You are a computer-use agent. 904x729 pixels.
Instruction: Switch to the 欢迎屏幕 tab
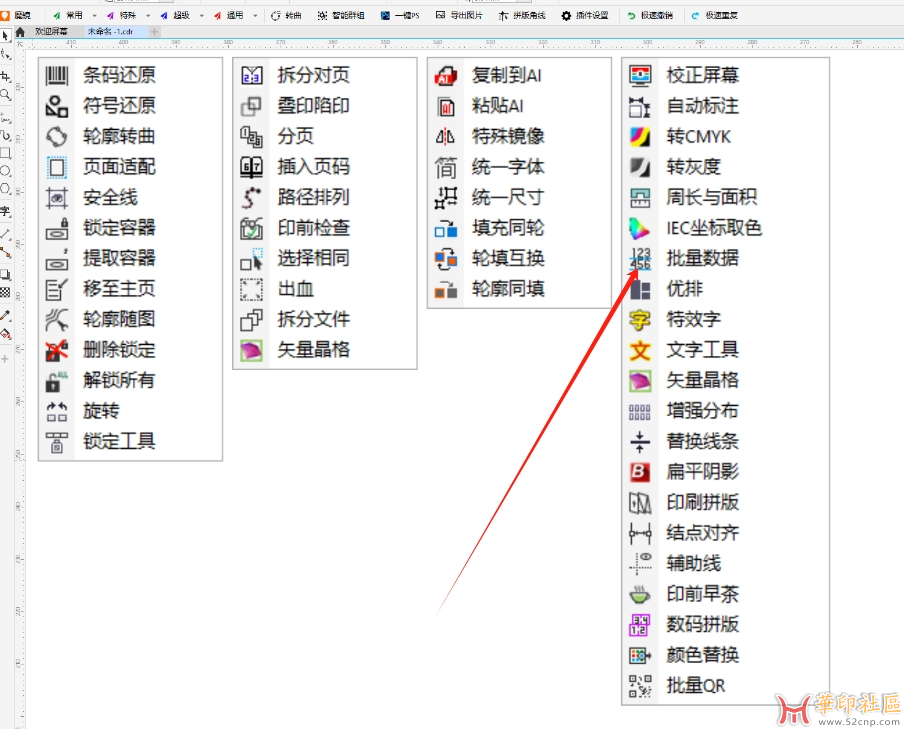[51, 32]
